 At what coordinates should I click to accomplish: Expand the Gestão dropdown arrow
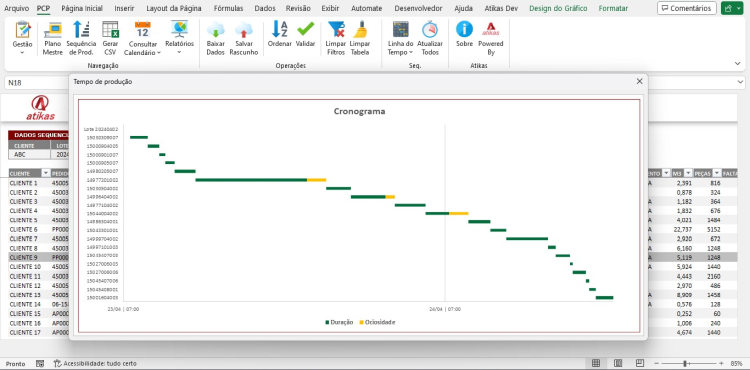click(22, 52)
